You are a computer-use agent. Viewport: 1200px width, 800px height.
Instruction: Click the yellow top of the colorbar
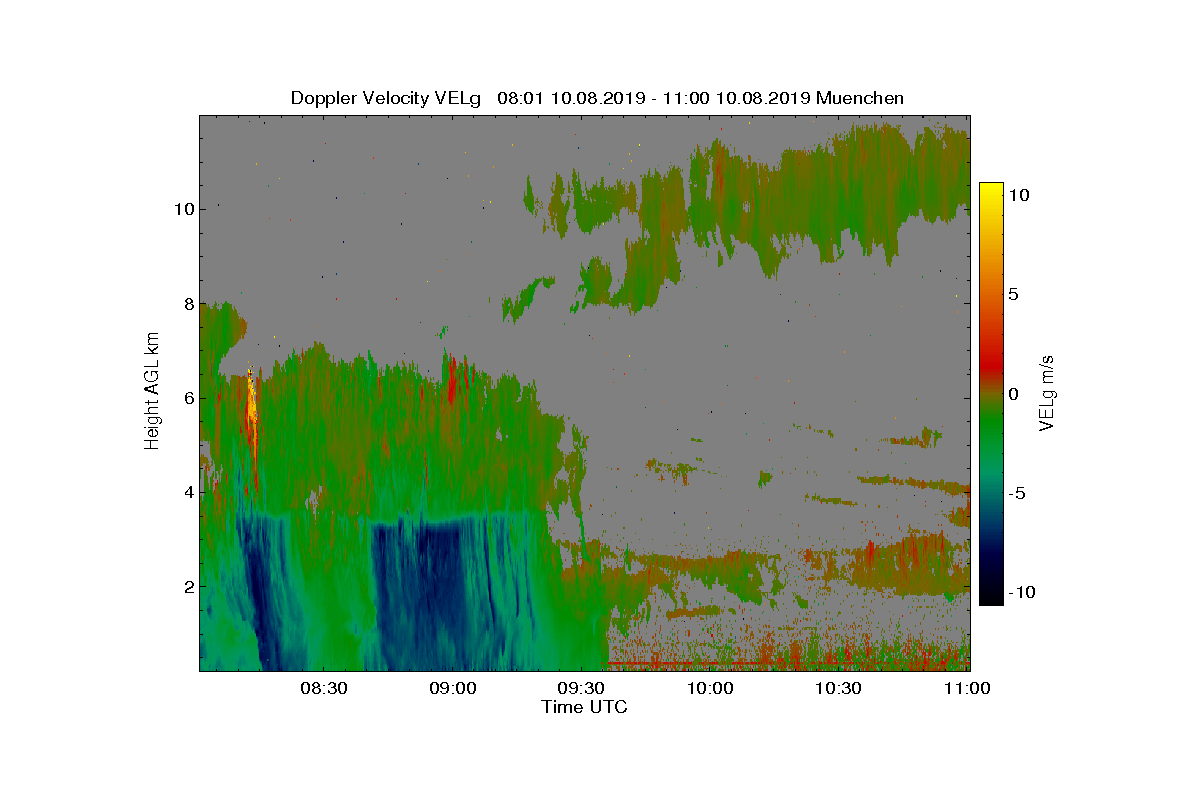991,192
